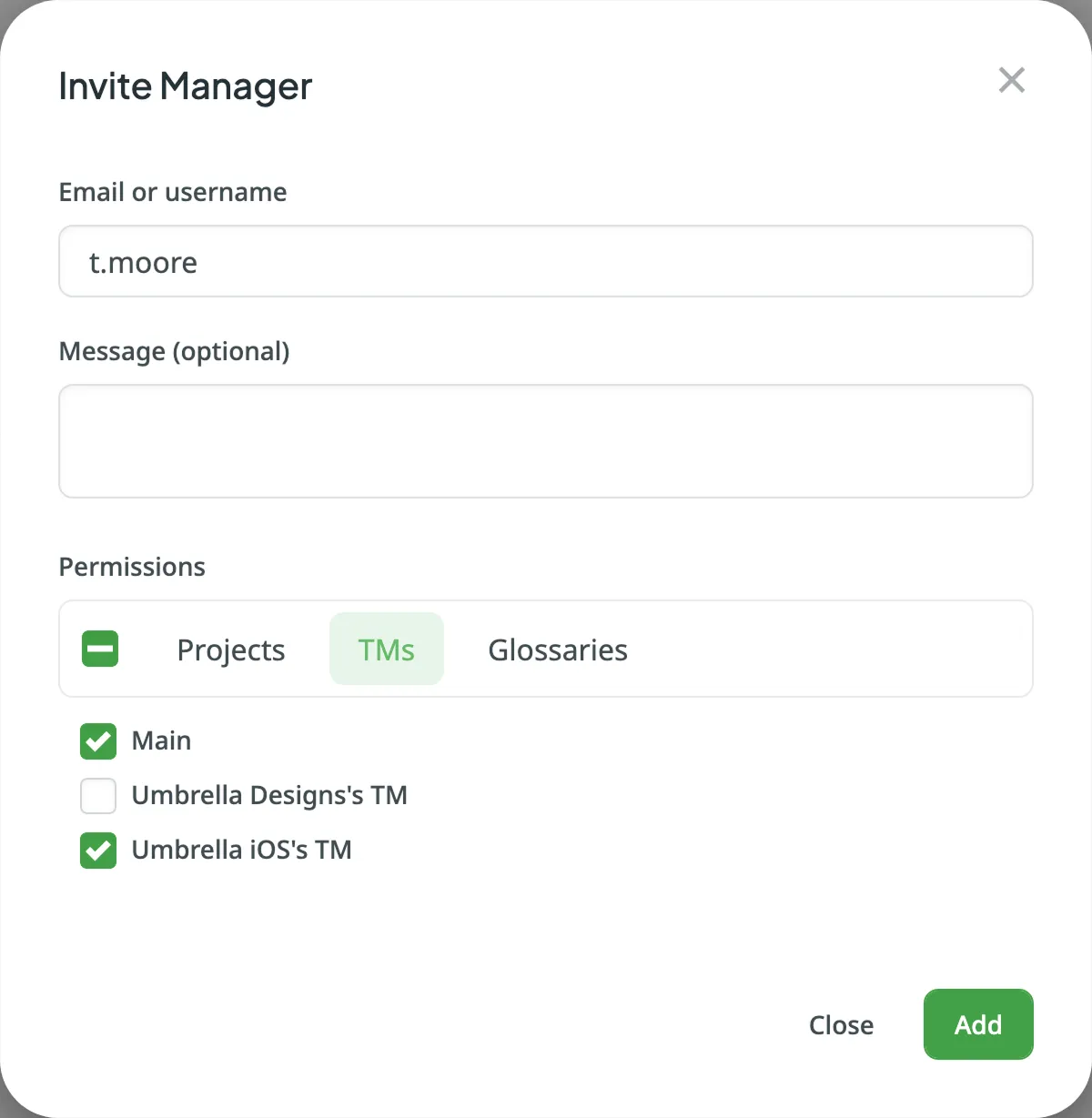Click the checked box left of Main label

97,741
